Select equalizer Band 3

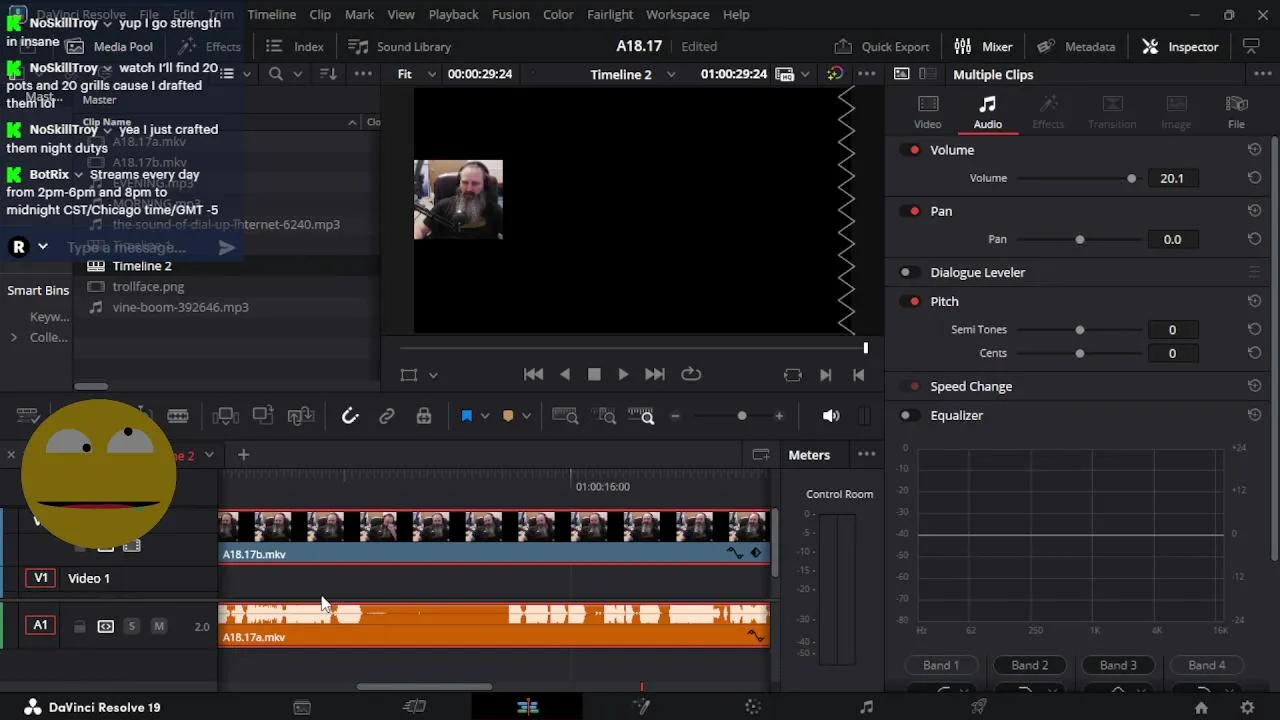(x=1118, y=665)
